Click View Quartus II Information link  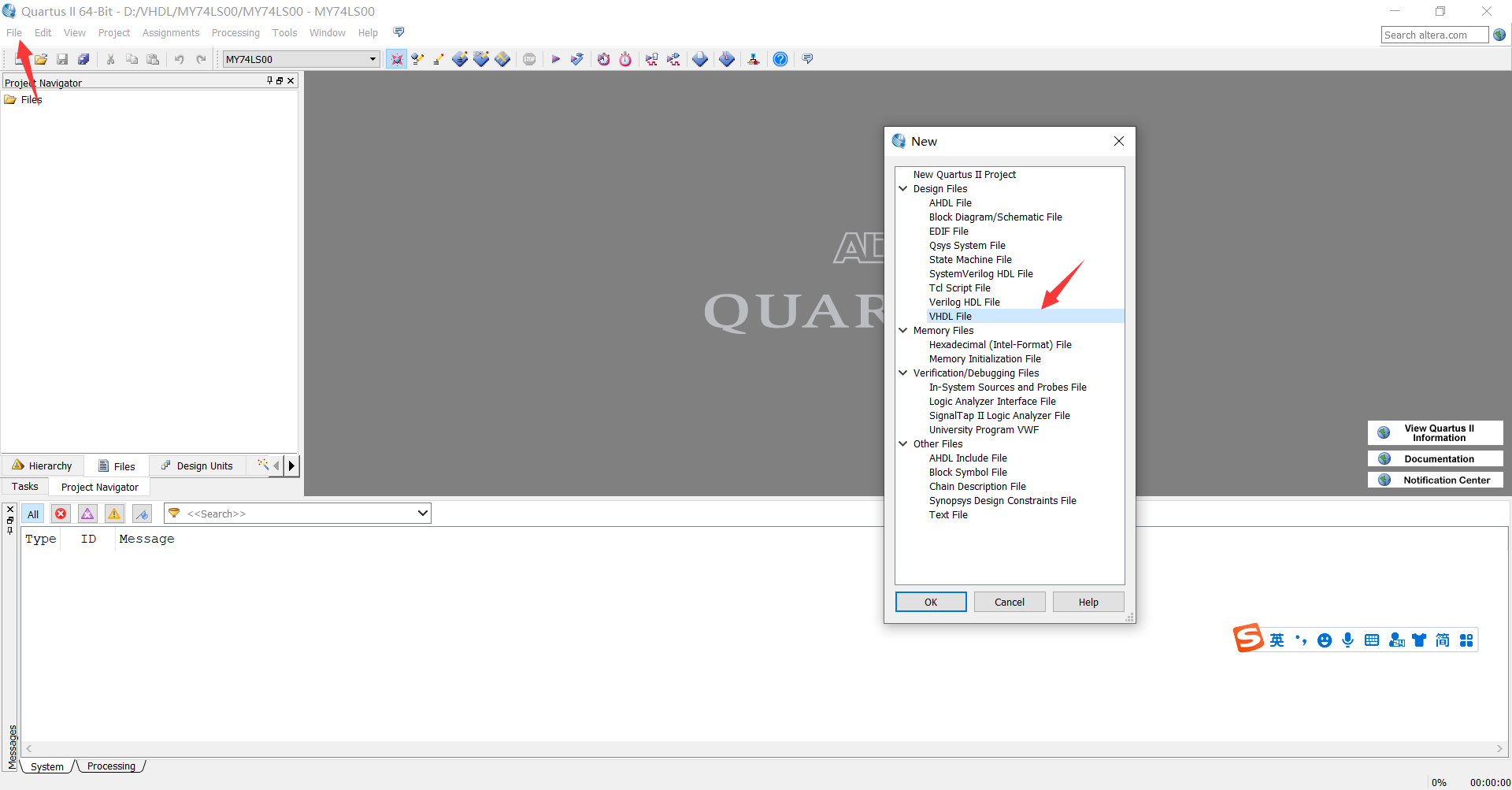[x=1436, y=432]
